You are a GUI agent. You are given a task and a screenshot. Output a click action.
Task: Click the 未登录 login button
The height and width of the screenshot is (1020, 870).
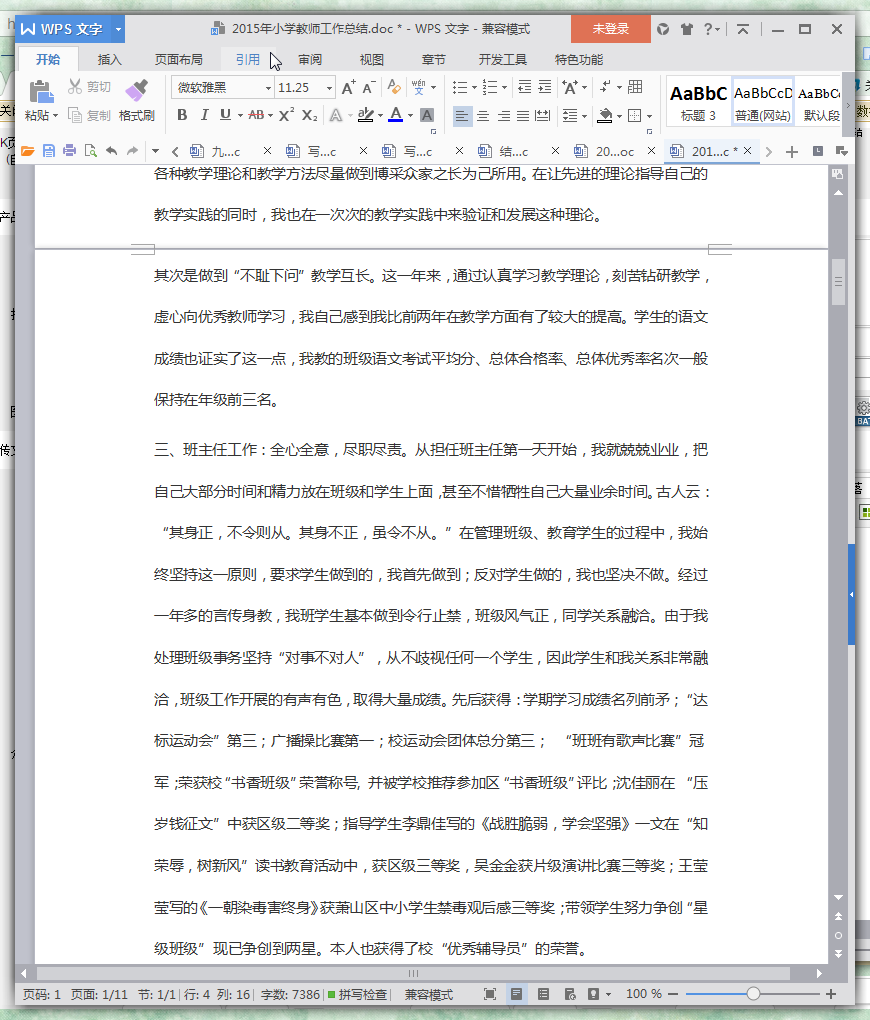[610, 29]
